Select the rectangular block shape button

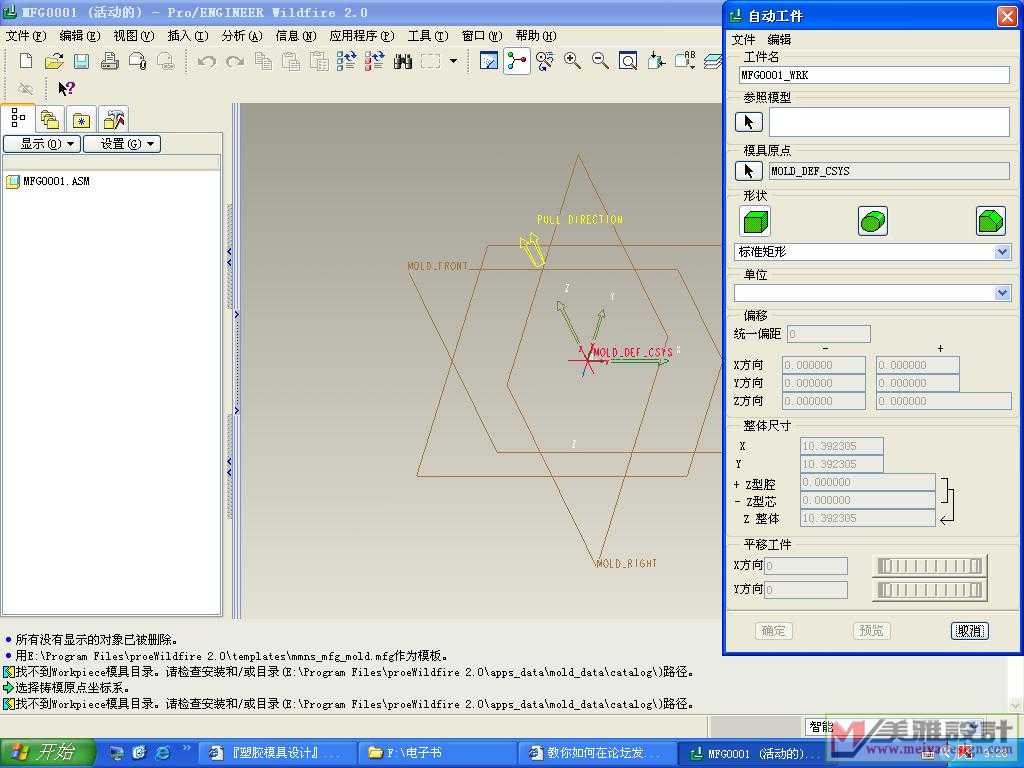pyautogui.click(x=755, y=221)
